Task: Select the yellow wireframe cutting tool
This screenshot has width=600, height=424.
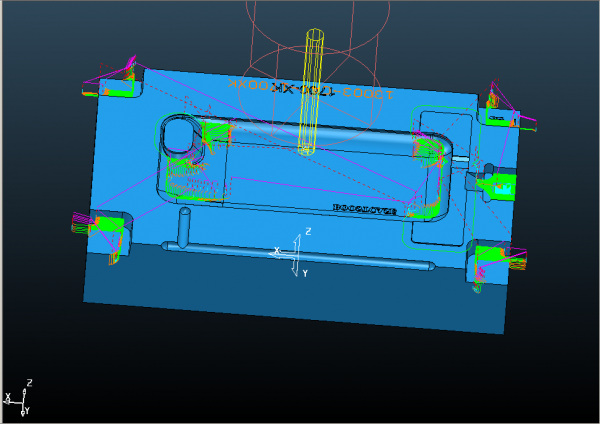Action: (x=311, y=92)
